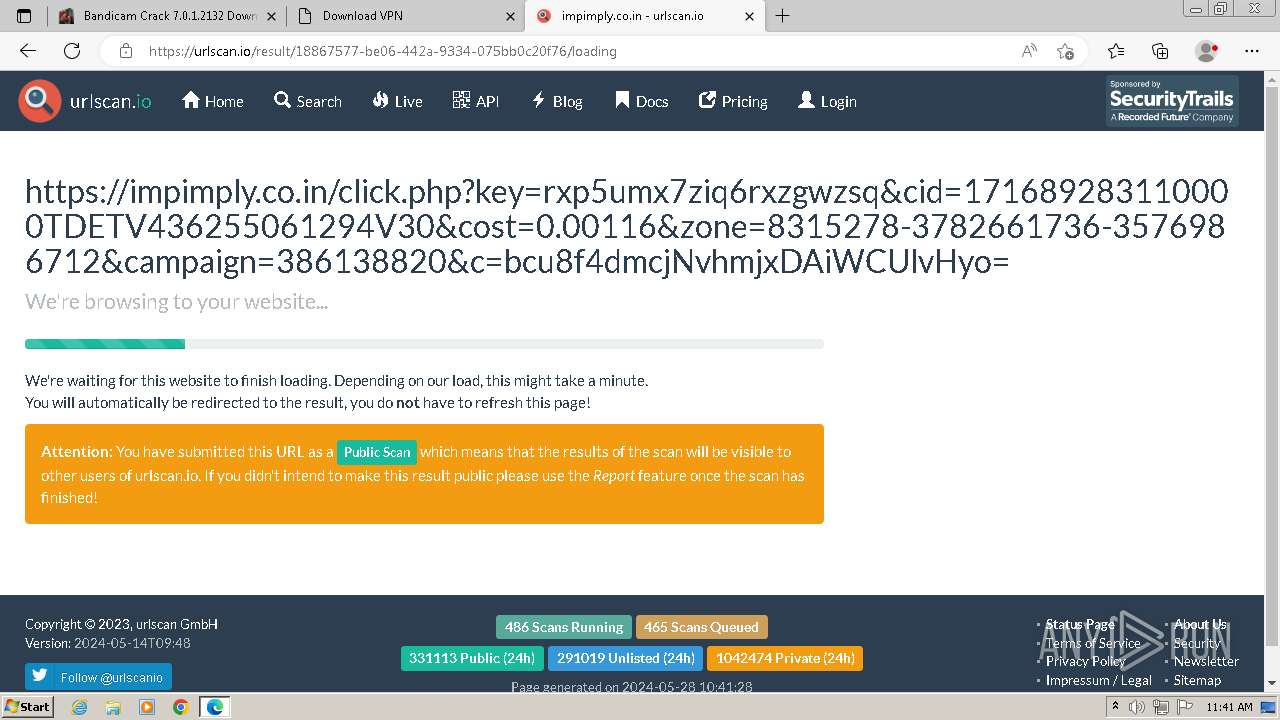The width and height of the screenshot is (1280, 720).
Task: Click the Read aloud icon
Action: click(1029, 51)
